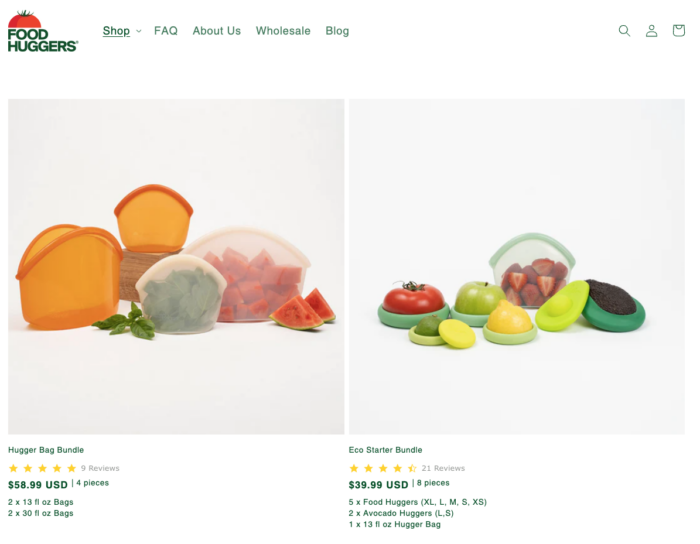Viewport: 700px width, 544px height.
Task: Open the About Us page
Action: pyautogui.click(x=217, y=31)
